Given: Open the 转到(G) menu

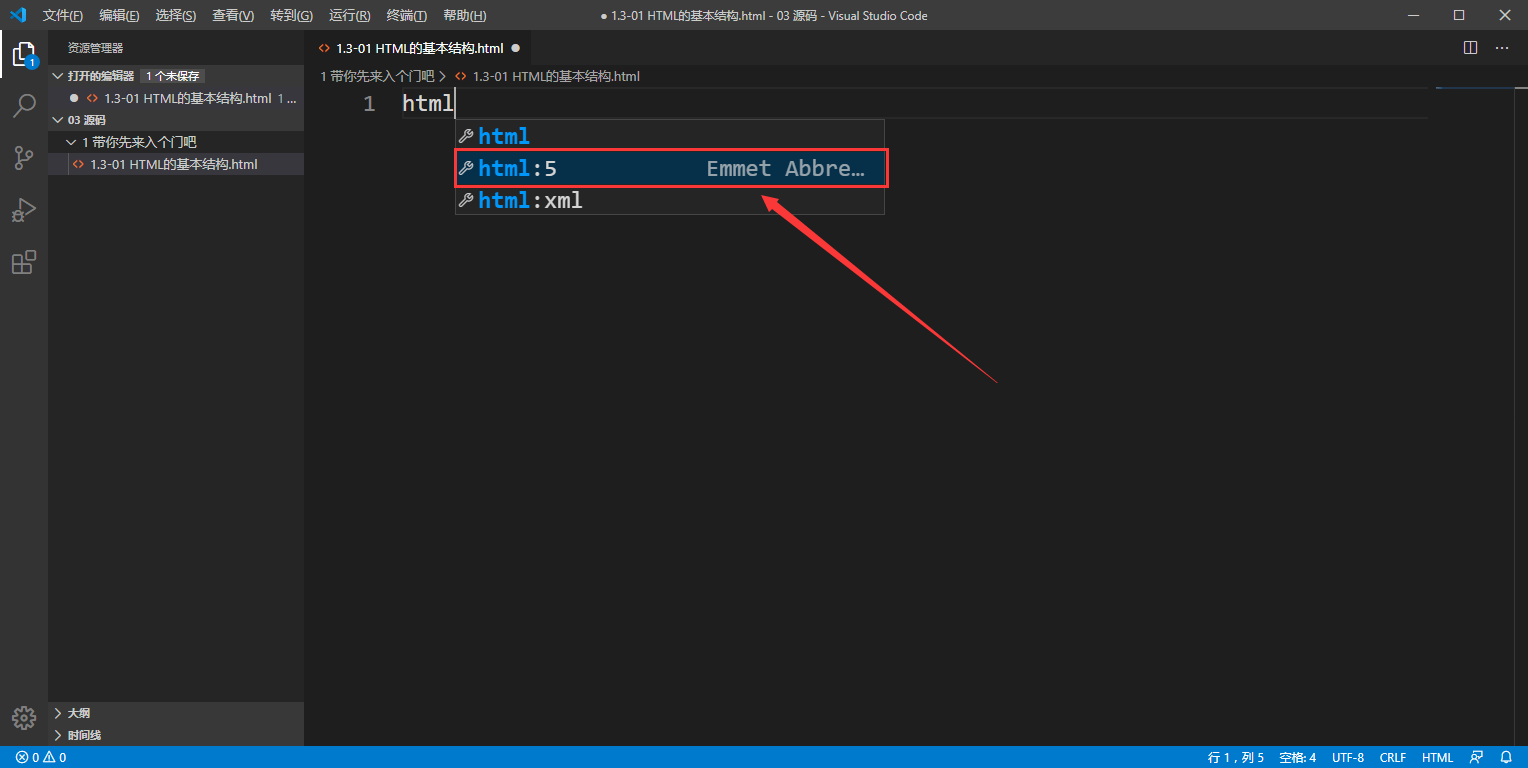Looking at the screenshot, I should click(291, 16).
